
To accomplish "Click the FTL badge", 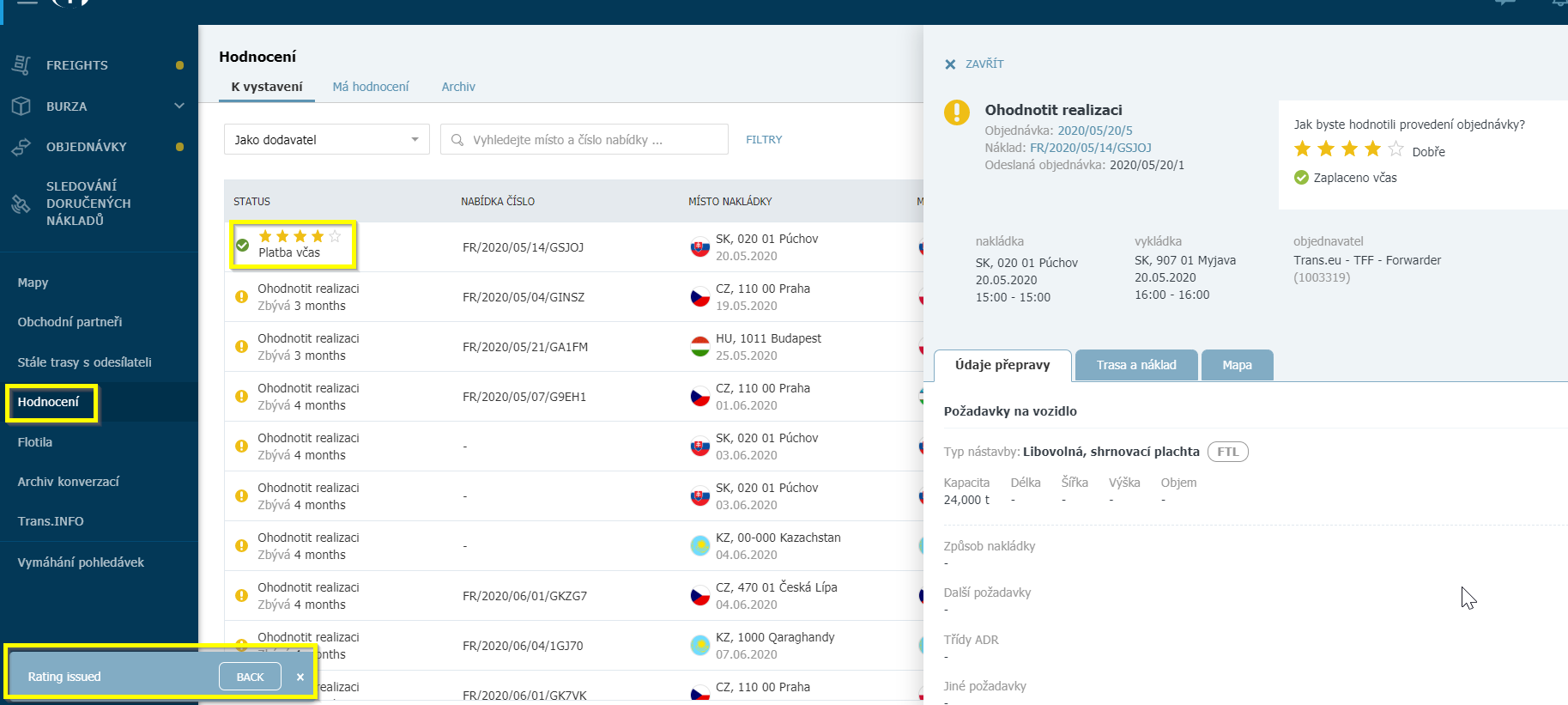I will pyautogui.click(x=1227, y=452).
